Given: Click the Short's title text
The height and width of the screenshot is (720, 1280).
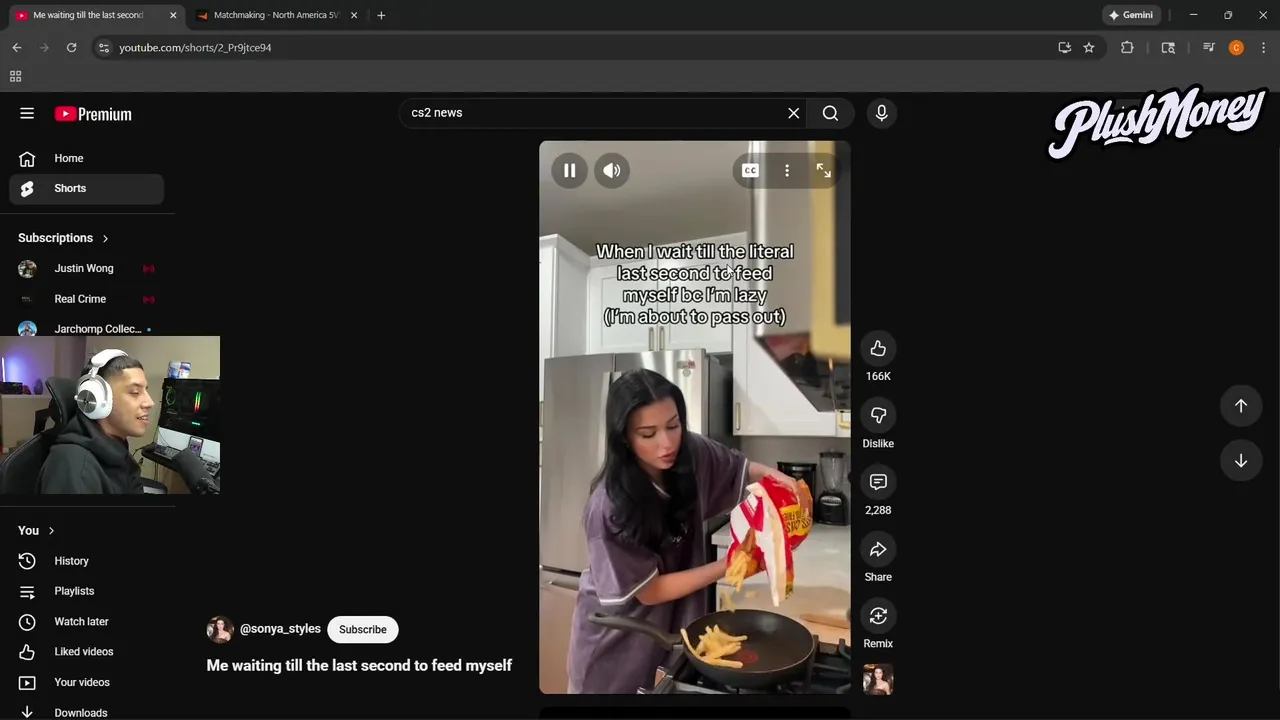Looking at the screenshot, I should 359,665.
